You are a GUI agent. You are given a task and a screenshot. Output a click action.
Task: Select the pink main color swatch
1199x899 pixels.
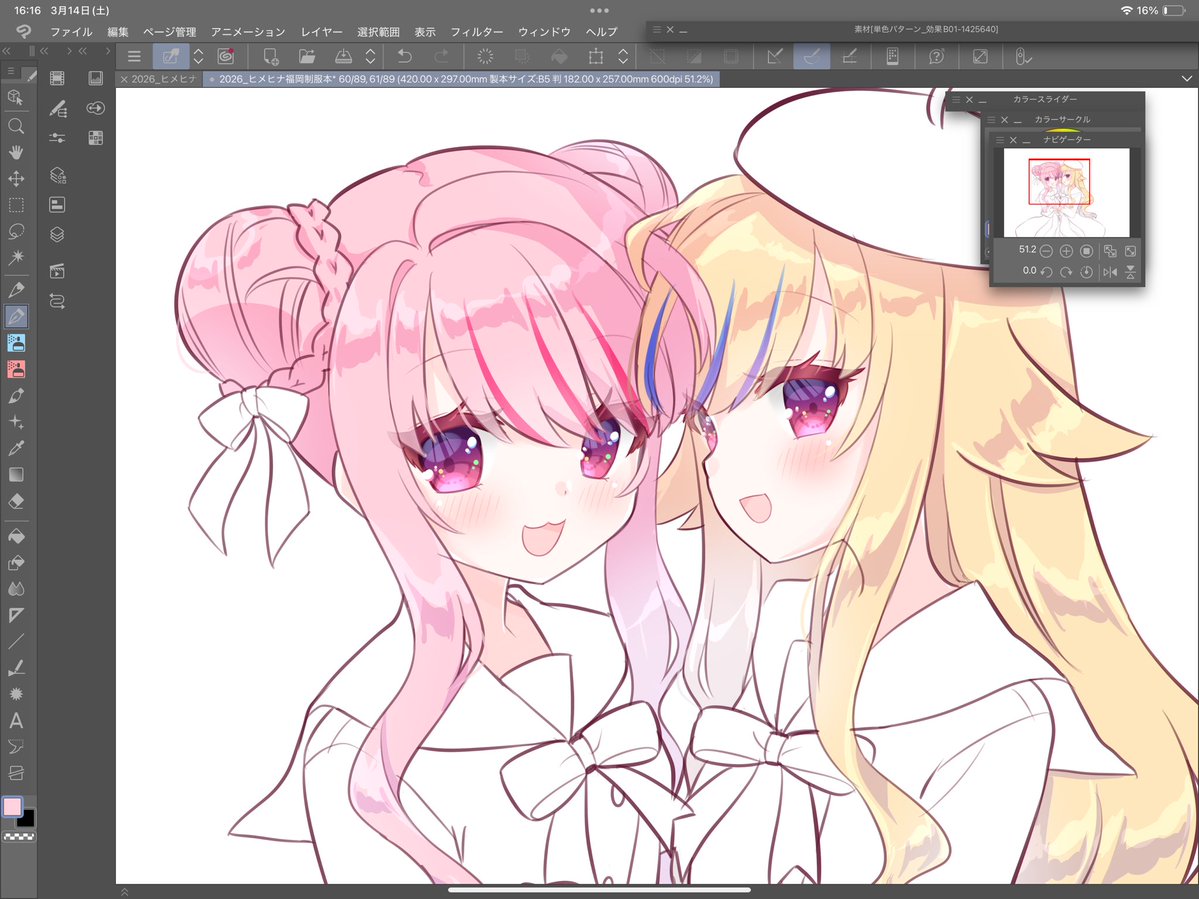click(x=11, y=807)
